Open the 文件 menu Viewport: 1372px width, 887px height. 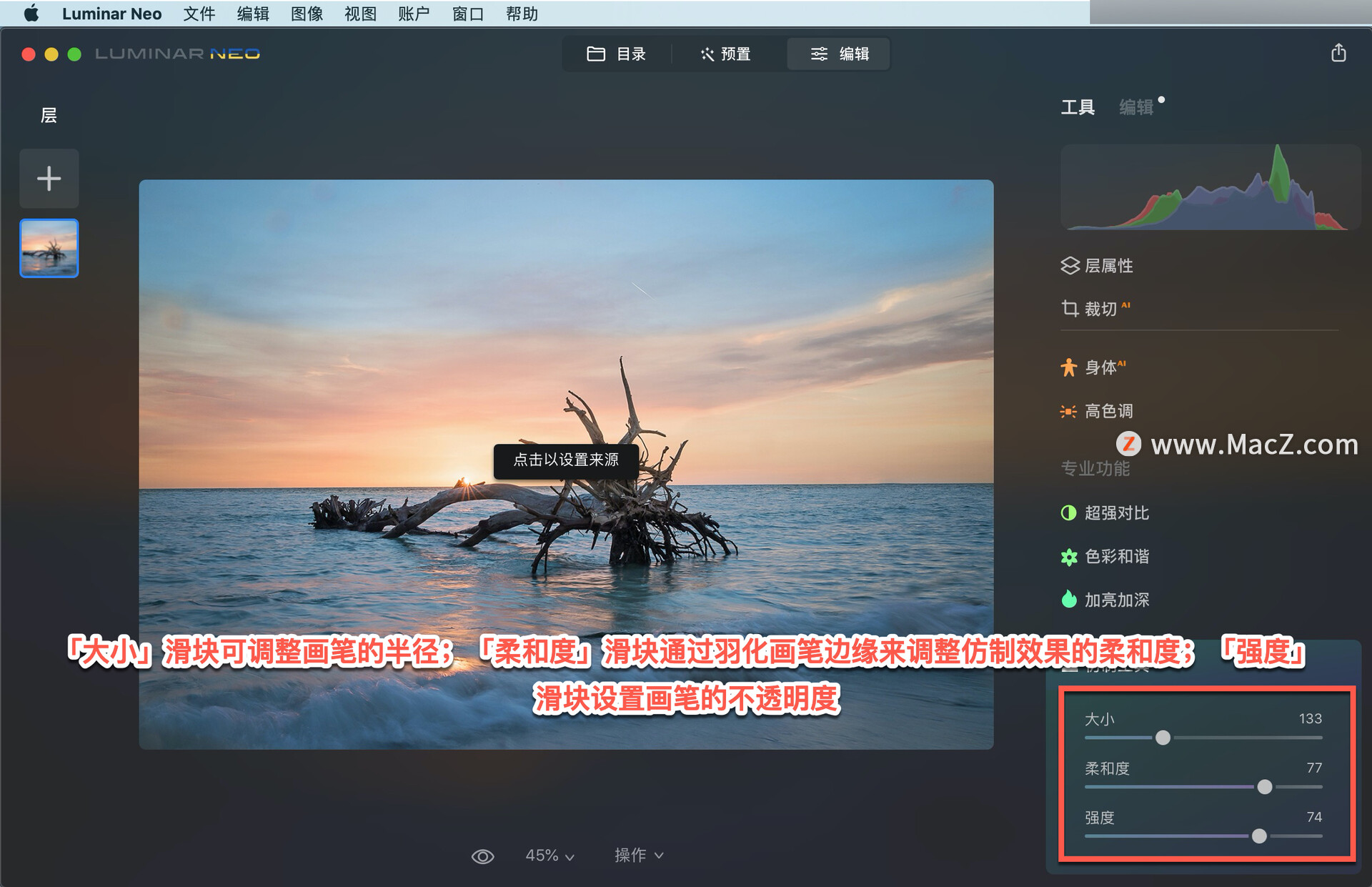point(199,14)
